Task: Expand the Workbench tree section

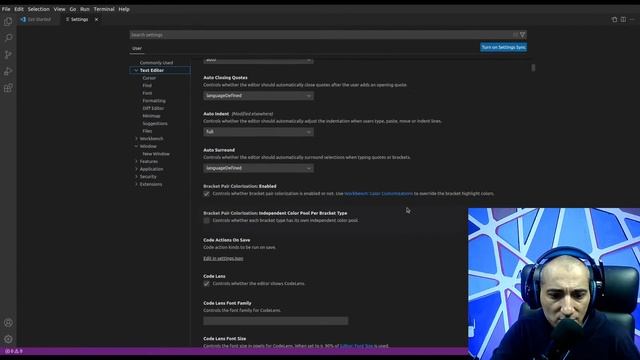Action: pyautogui.click(x=136, y=138)
